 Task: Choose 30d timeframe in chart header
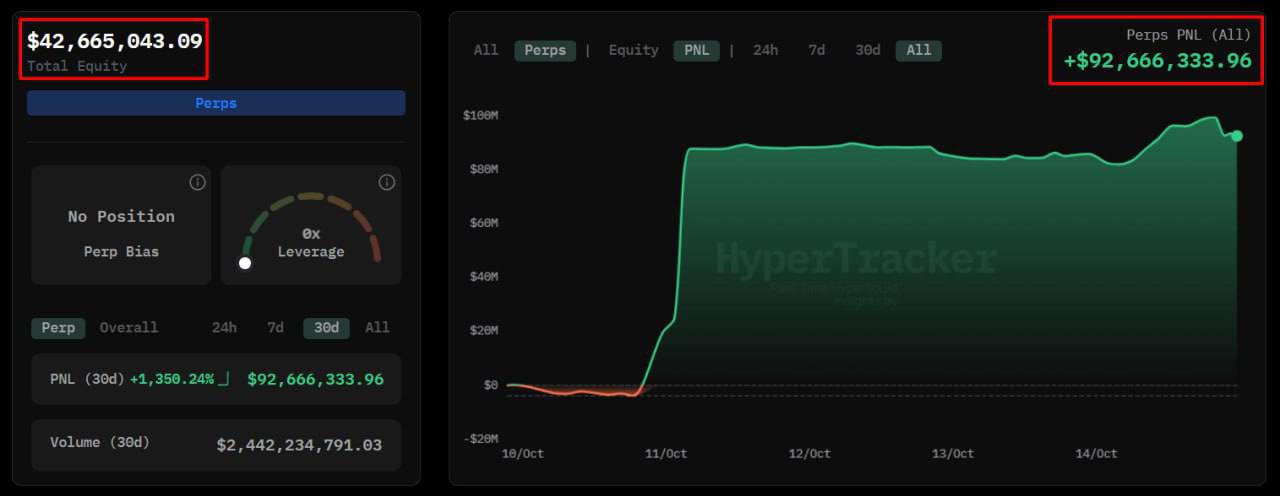867,50
